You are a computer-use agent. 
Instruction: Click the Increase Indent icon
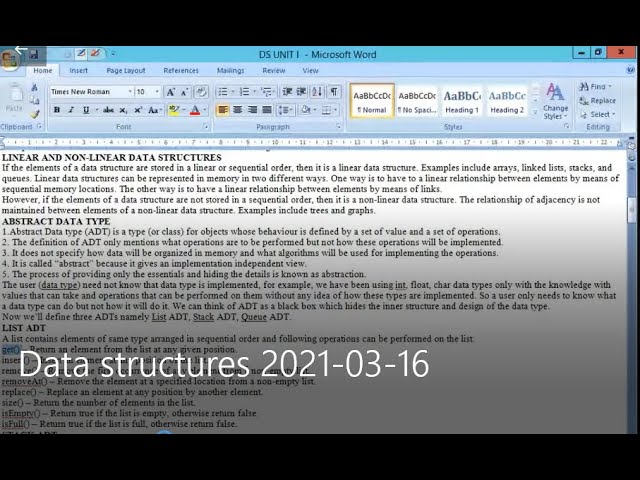point(302,92)
